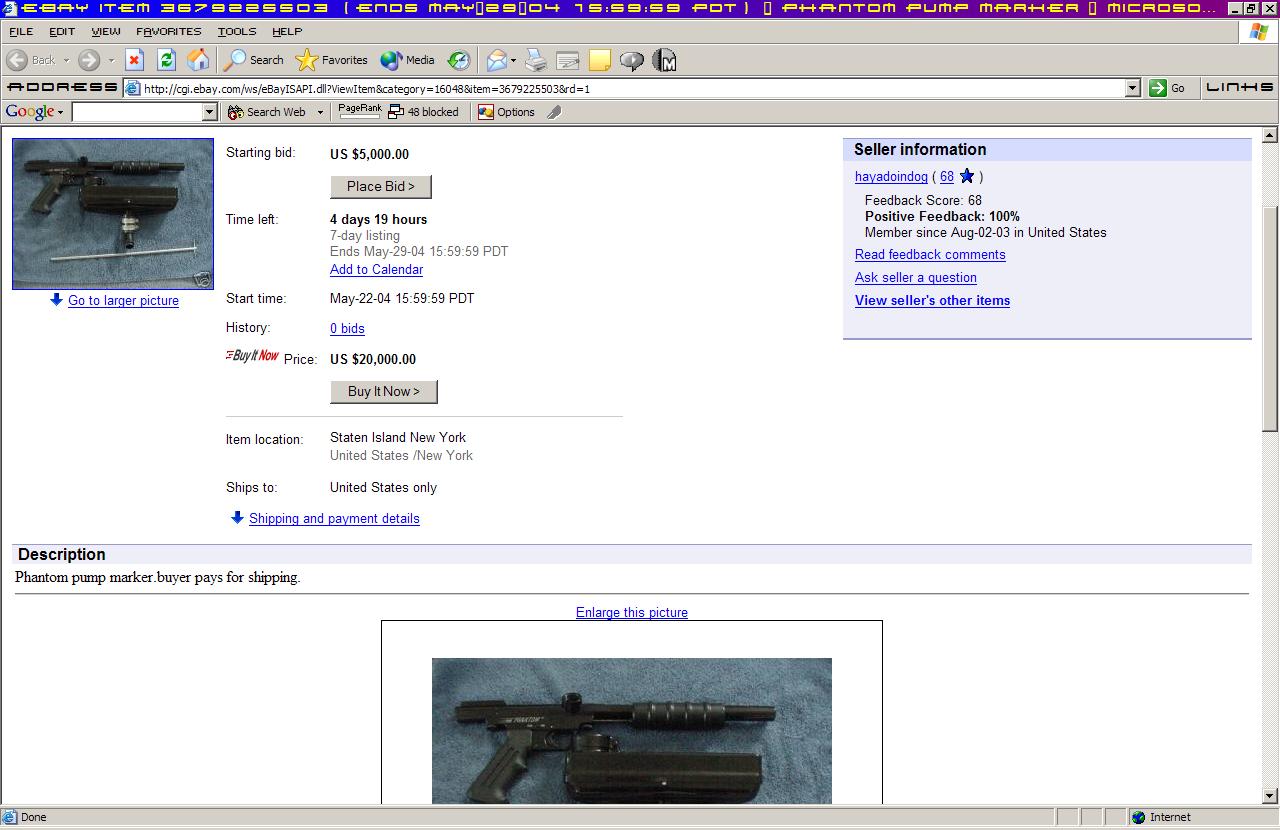
Task: Click the Back navigation button
Action: [x=30, y=60]
